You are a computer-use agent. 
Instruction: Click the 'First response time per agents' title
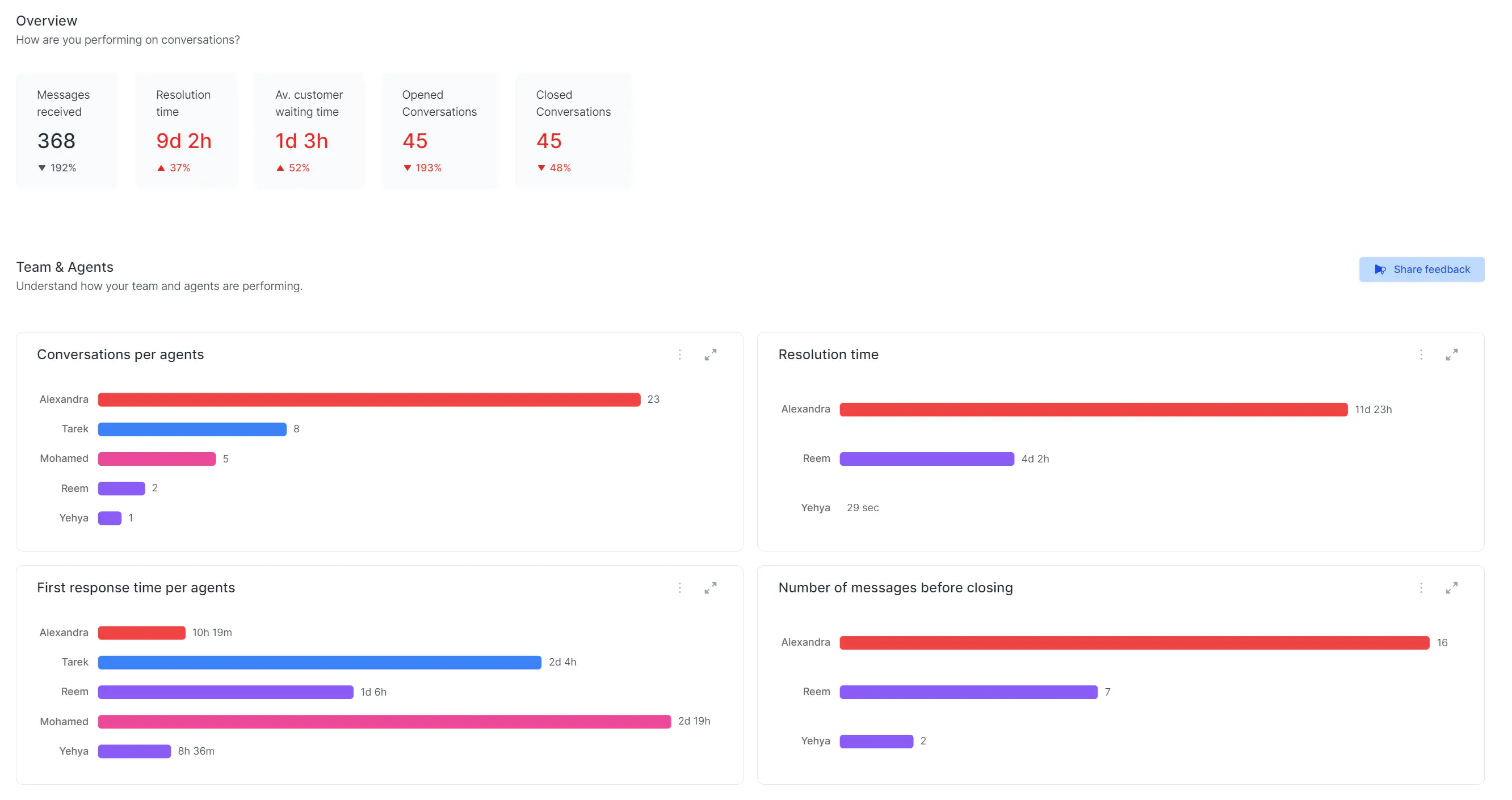136,588
